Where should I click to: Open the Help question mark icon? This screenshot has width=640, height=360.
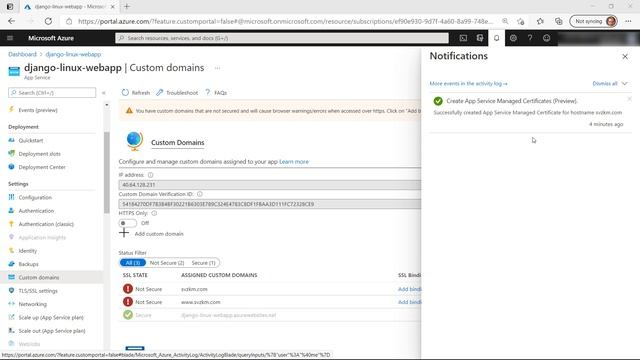(530, 38)
